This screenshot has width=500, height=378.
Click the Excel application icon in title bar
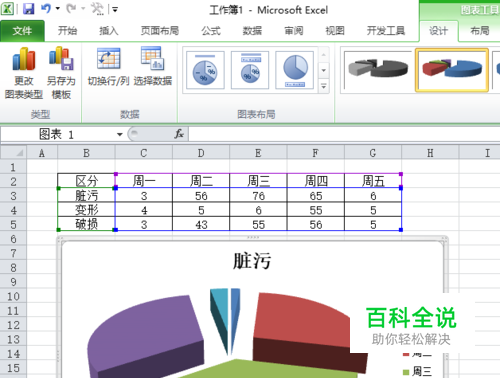point(7,9)
